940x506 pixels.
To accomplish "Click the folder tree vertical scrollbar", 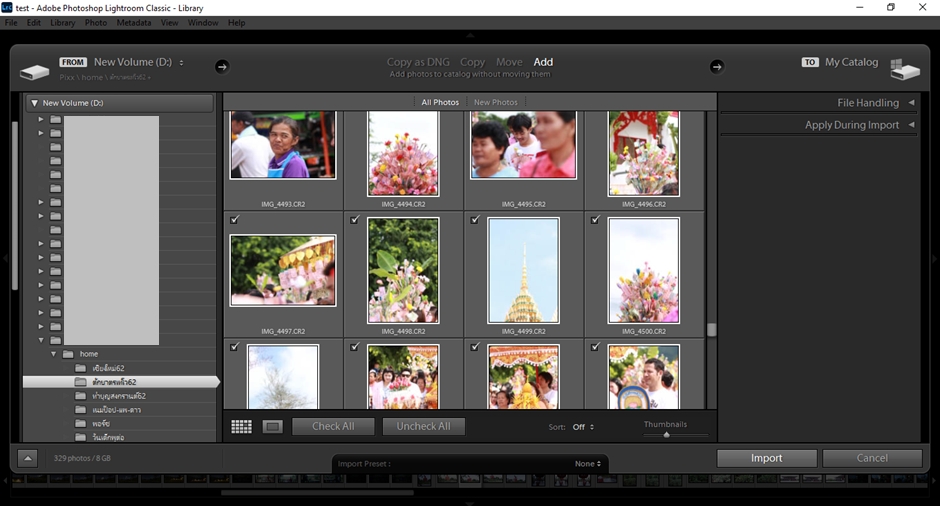I will [15, 207].
